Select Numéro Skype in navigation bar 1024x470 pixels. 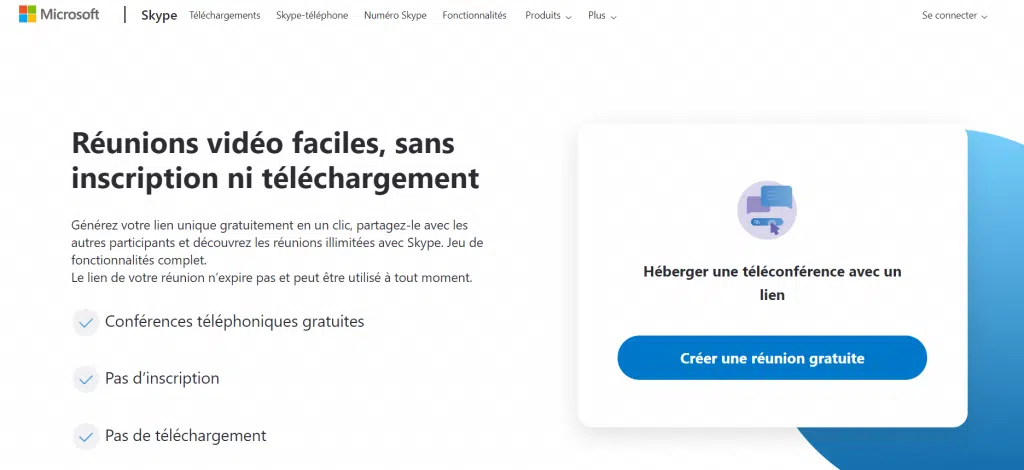[x=395, y=16]
